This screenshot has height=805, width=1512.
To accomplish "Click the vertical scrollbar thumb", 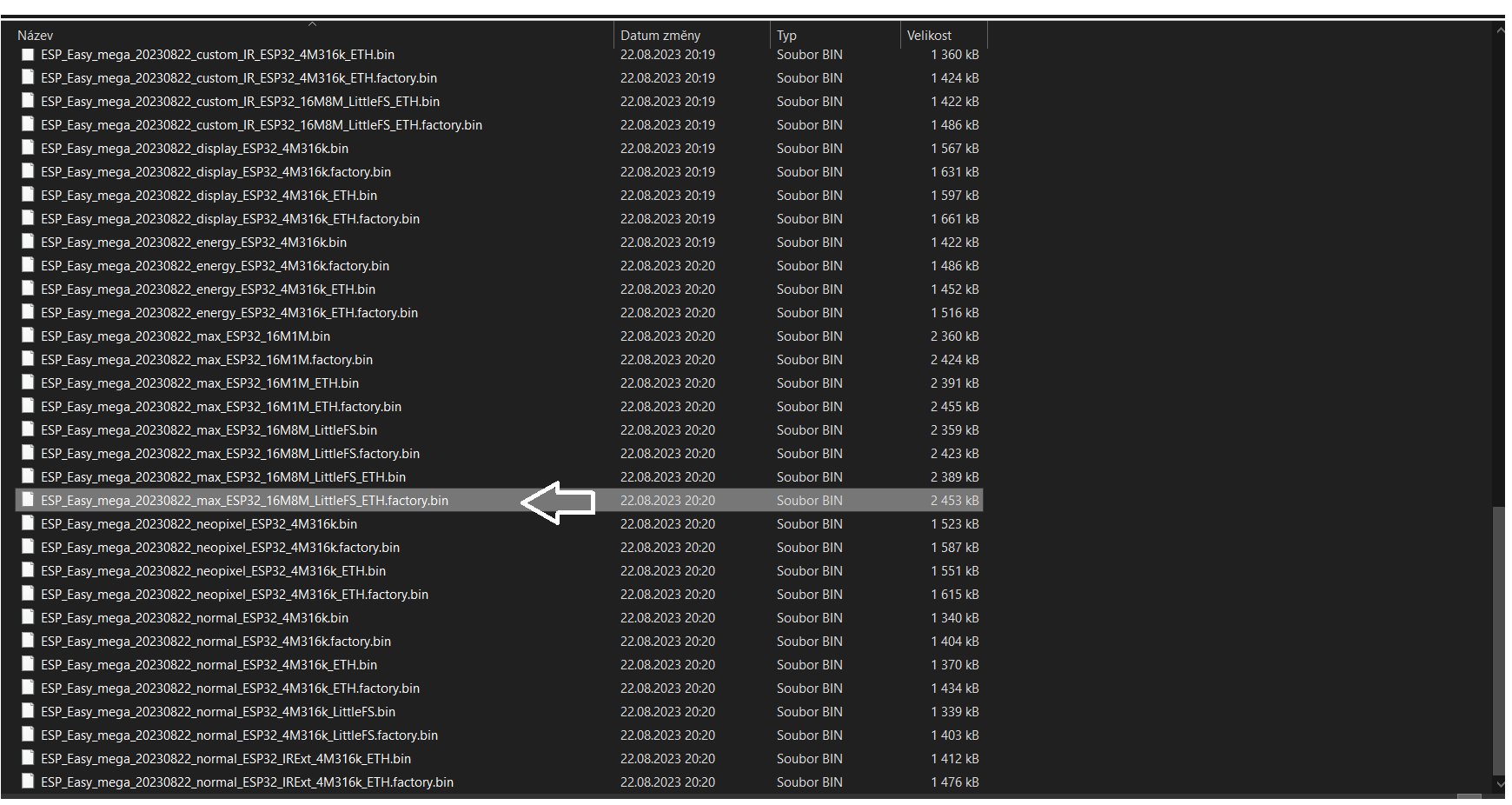I will [1499, 641].
